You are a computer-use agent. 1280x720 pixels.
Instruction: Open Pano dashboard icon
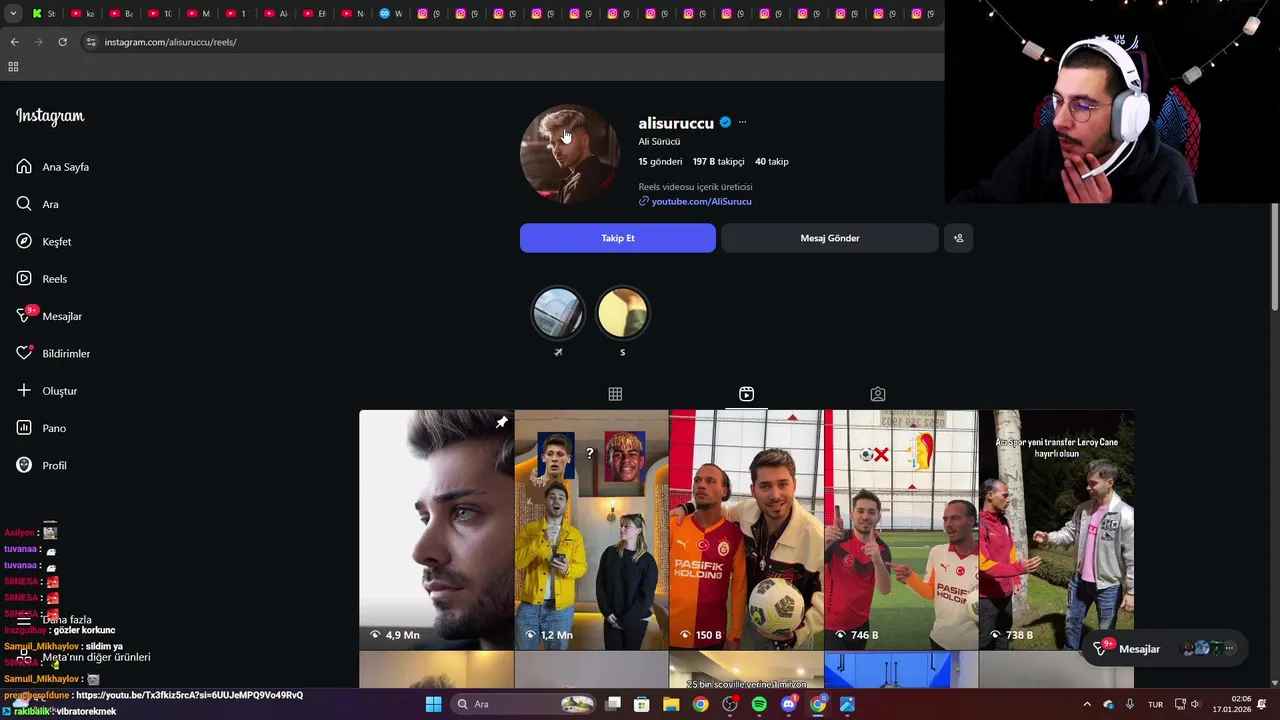click(24, 428)
